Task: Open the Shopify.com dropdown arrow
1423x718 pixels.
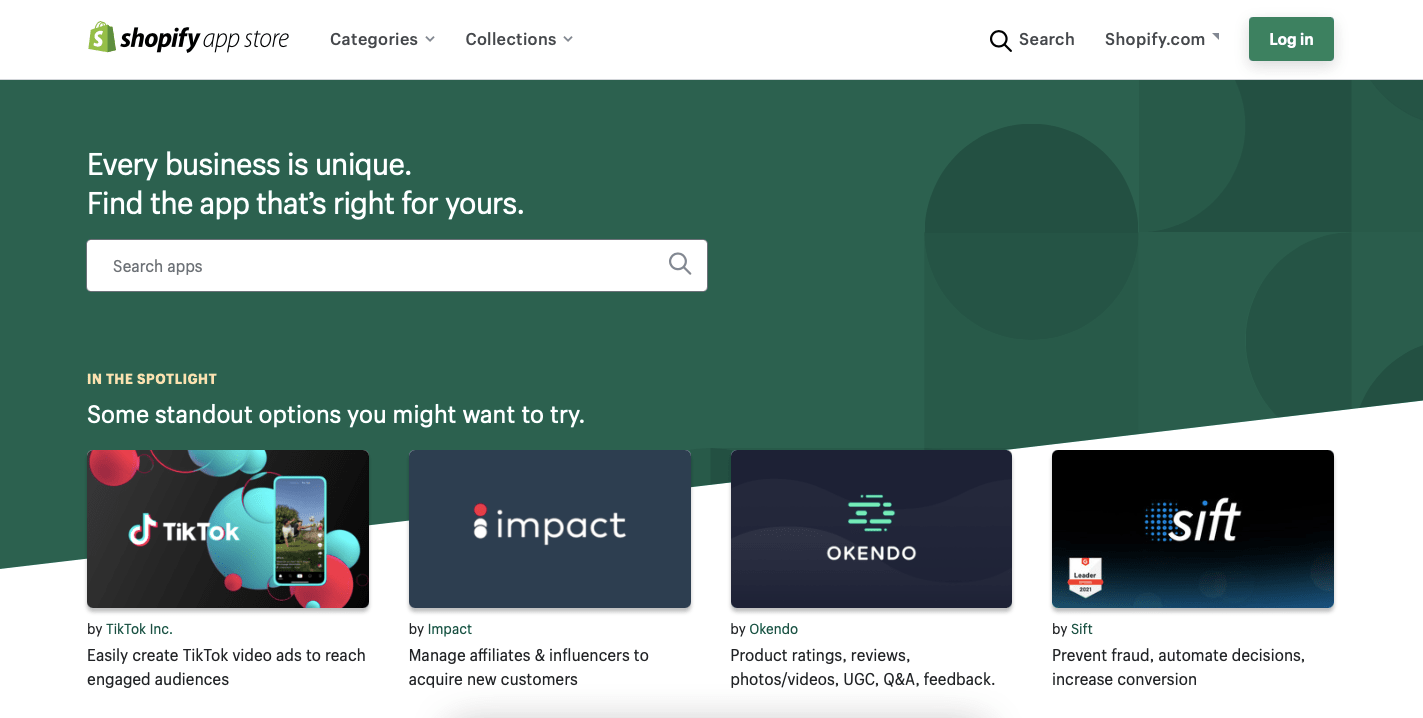Action: (x=1216, y=37)
